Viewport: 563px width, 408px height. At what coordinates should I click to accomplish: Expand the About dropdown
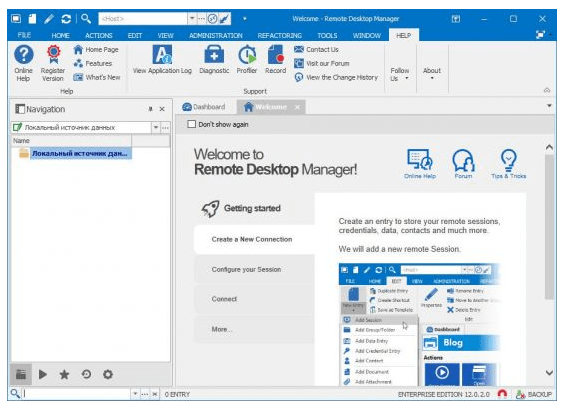432,73
